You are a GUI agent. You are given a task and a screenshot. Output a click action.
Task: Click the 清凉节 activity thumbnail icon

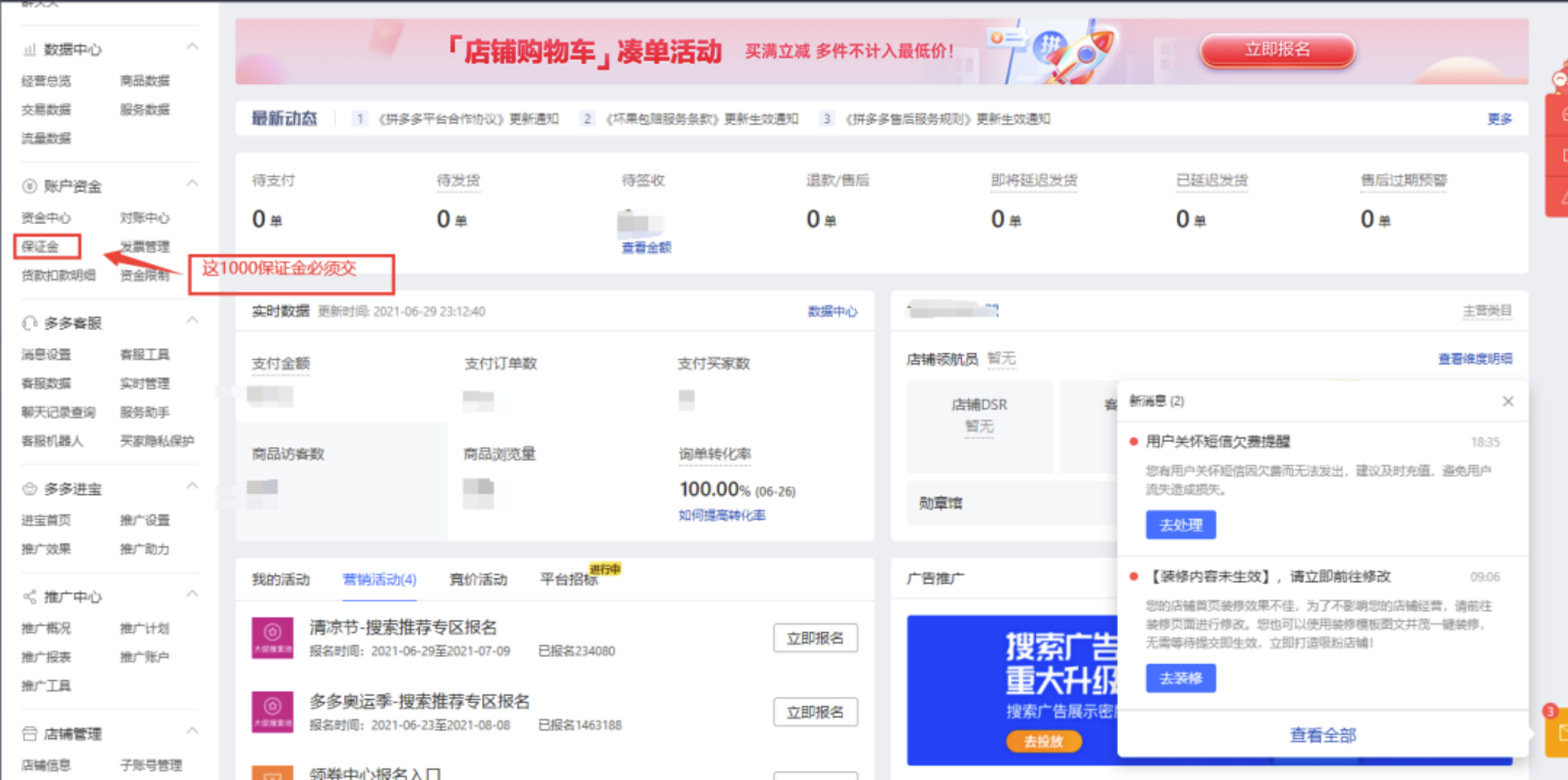pos(273,638)
